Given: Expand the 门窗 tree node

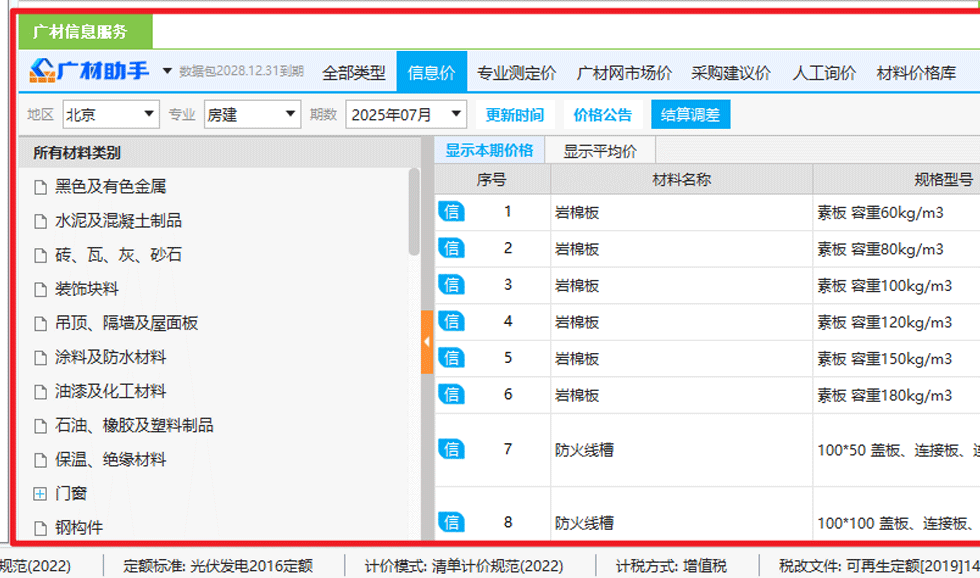Looking at the screenshot, I should point(40,494).
